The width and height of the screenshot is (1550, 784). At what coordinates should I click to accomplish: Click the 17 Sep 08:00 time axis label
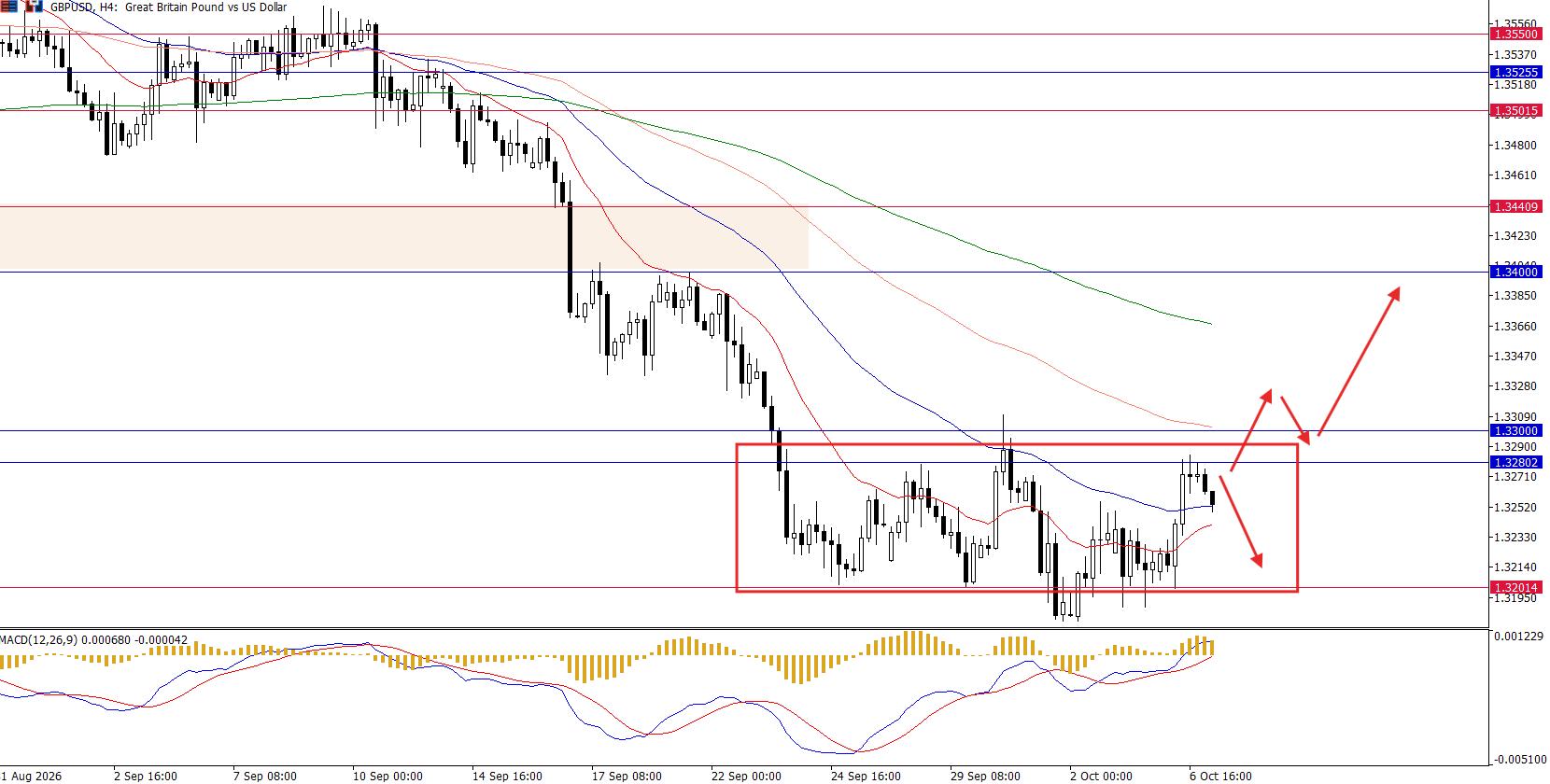(627, 776)
